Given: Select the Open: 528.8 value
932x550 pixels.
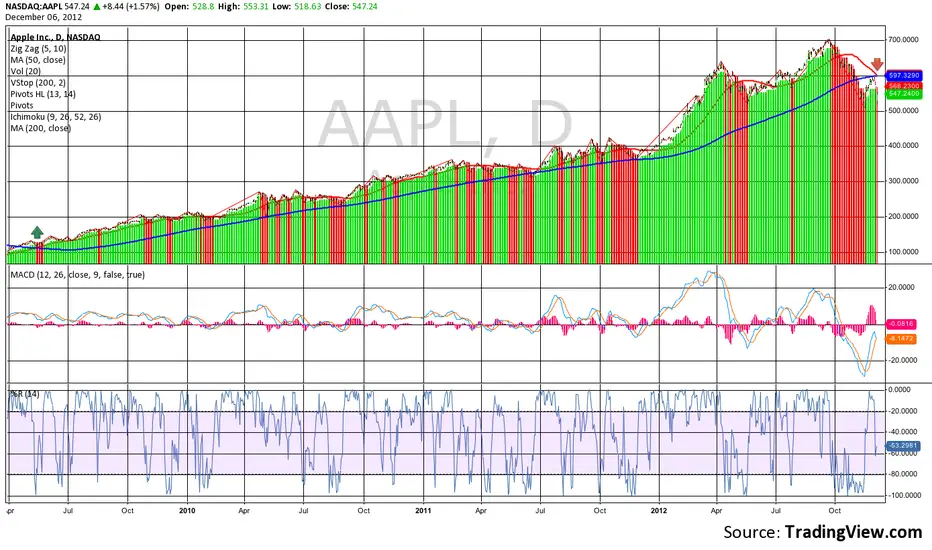Looking at the screenshot, I should [189, 7].
